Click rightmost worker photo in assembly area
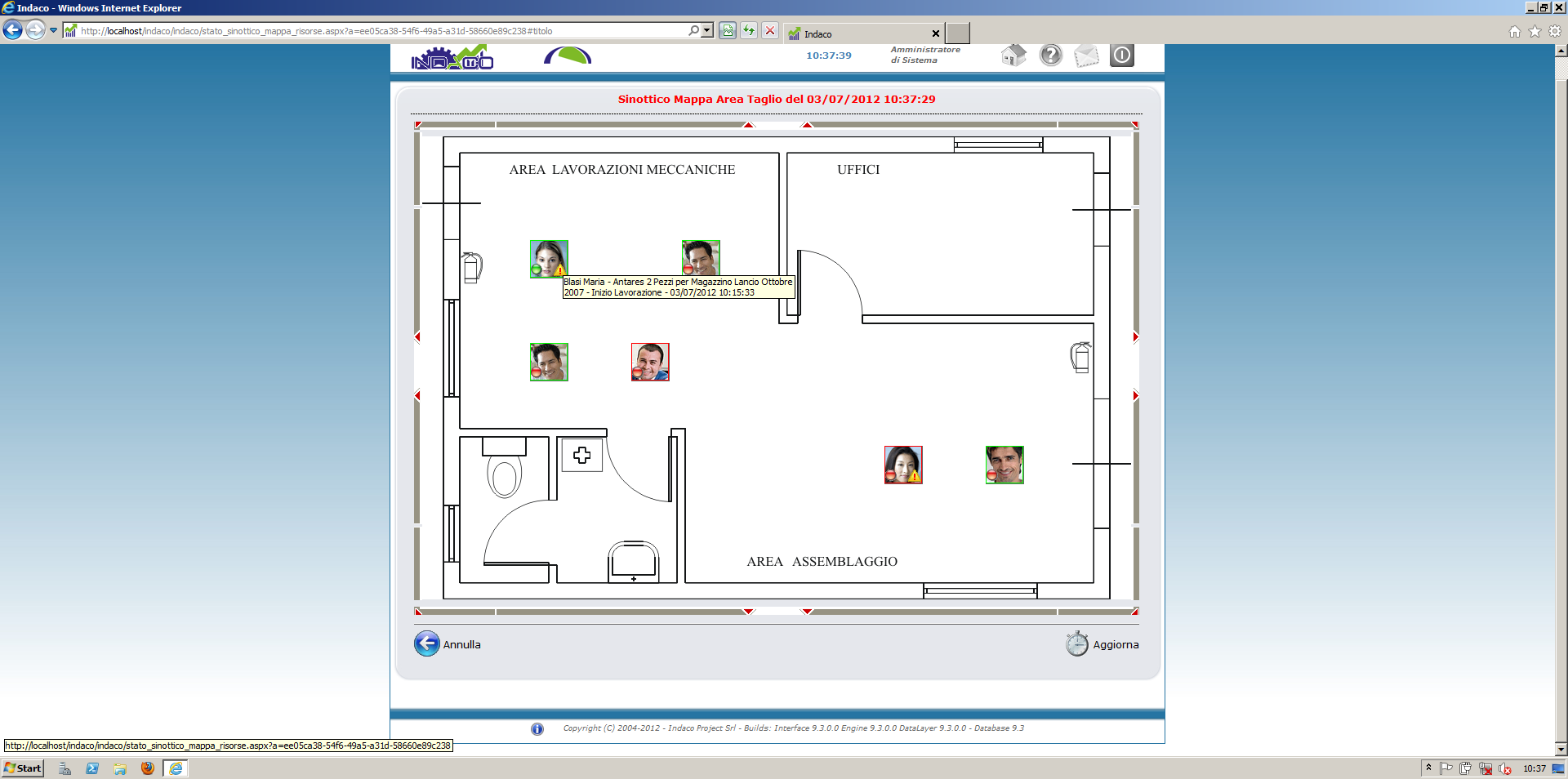This screenshot has height=779, width=1568. 1004,465
